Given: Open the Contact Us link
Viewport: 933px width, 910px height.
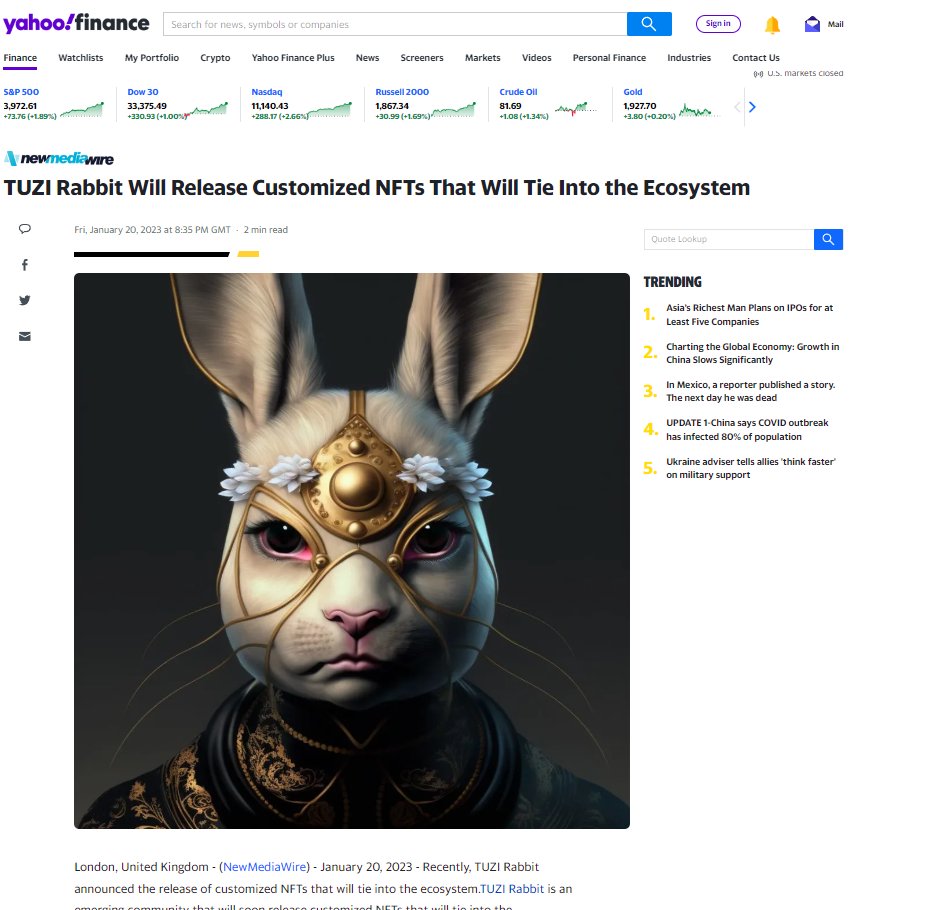Looking at the screenshot, I should 756,58.
